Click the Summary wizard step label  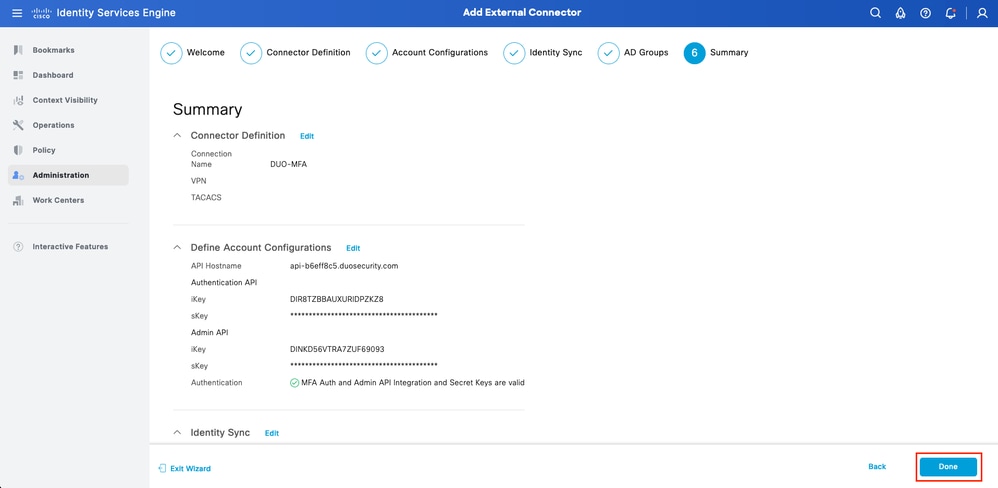[729, 53]
